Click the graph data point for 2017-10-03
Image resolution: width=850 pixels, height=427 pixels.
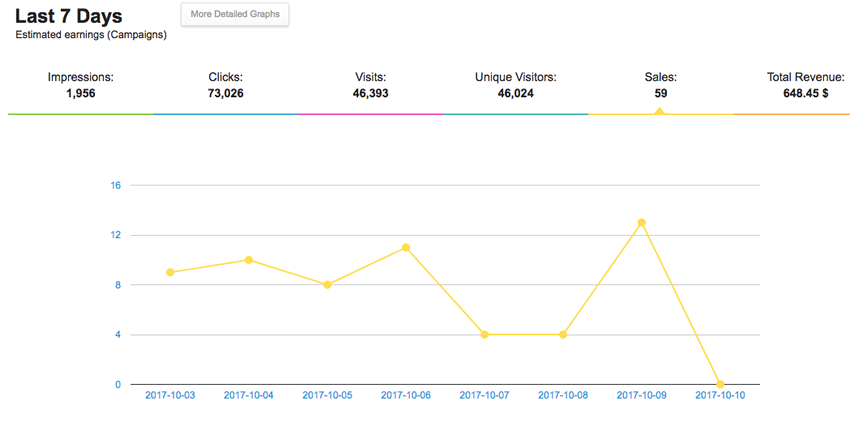170,272
